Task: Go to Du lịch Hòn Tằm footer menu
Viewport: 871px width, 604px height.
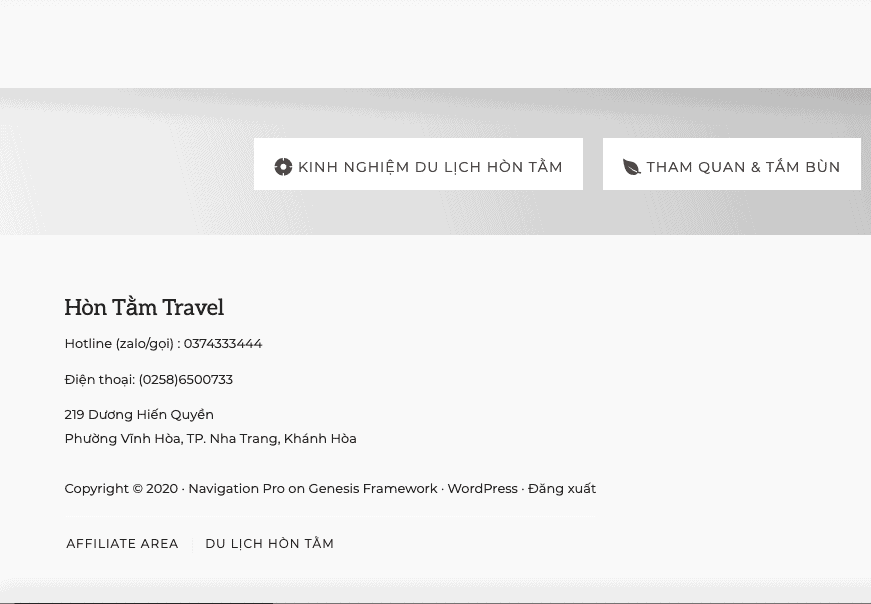Action: 269,544
